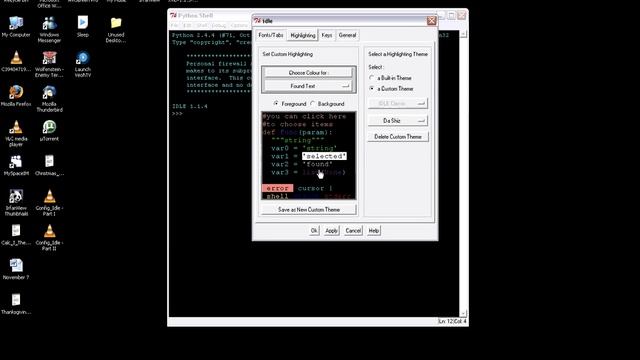Click 'selected' text in the sample

324,156
